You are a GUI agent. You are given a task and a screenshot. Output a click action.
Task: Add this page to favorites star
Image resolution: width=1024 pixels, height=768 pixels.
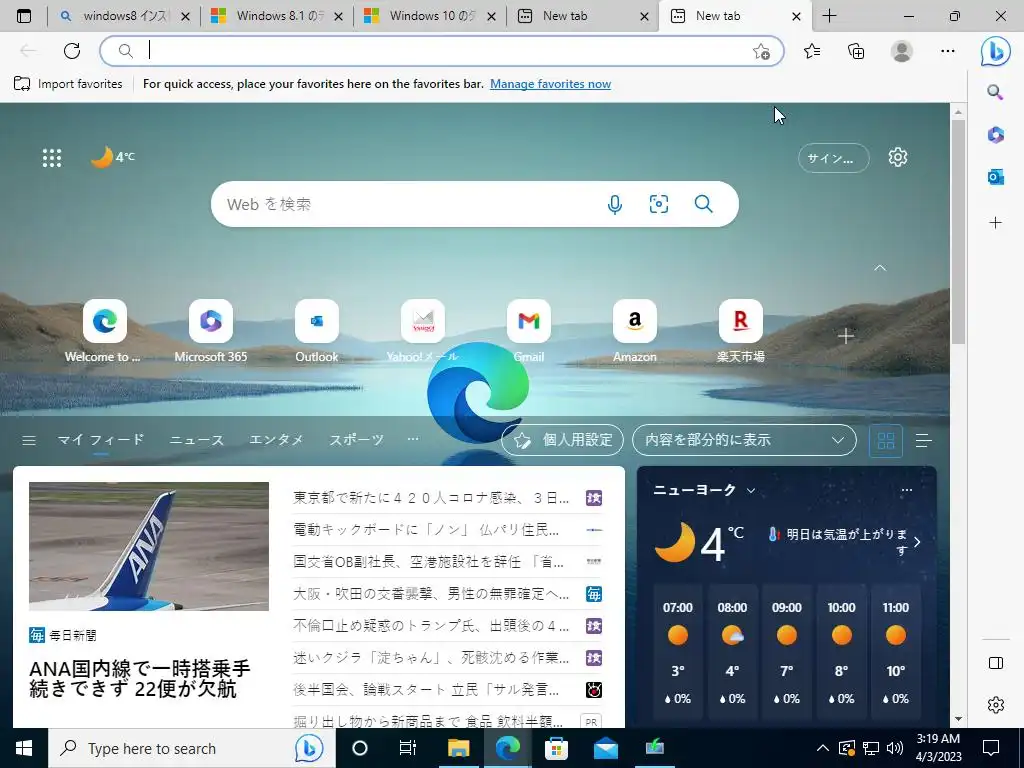click(761, 52)
